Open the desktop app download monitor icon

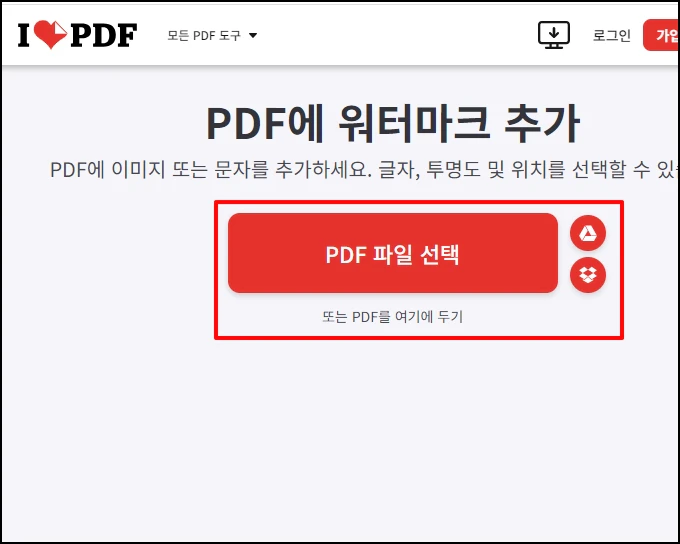coord(554,35)
